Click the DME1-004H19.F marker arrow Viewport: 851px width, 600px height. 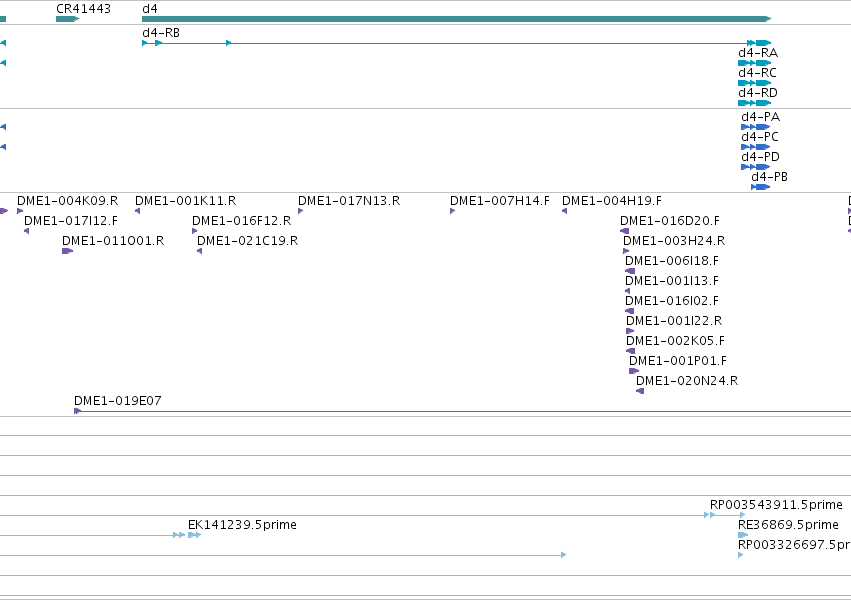click(x=564, y=211)
